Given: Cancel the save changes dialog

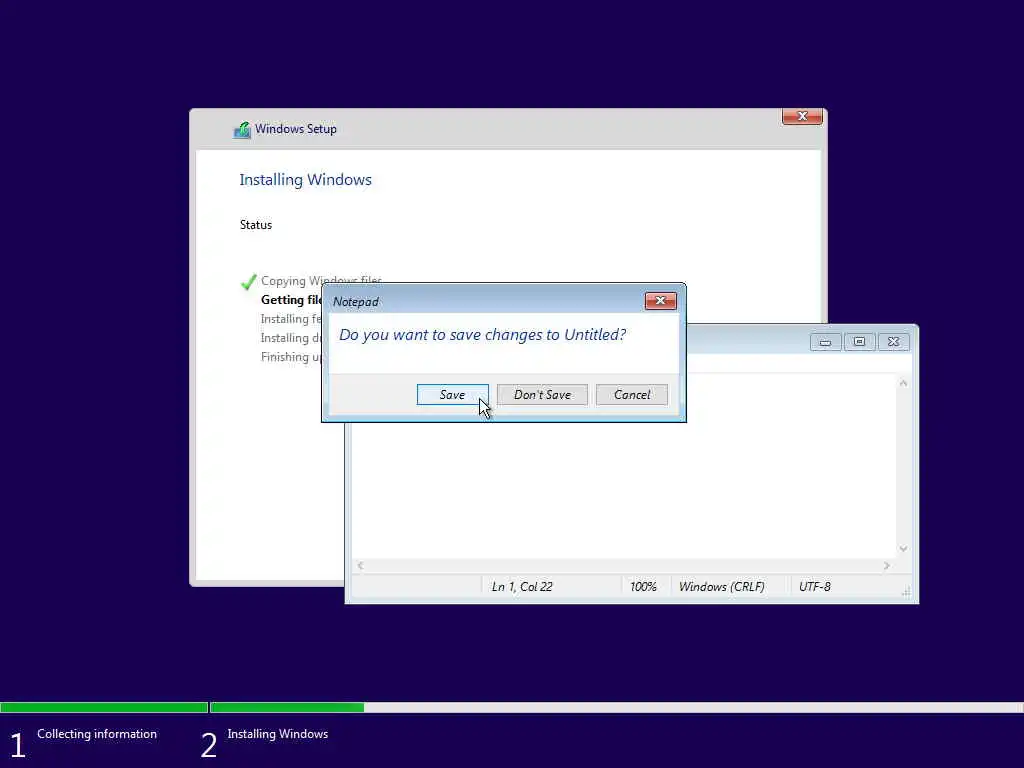Looking at the screenshot, I should tap(632, 394).
